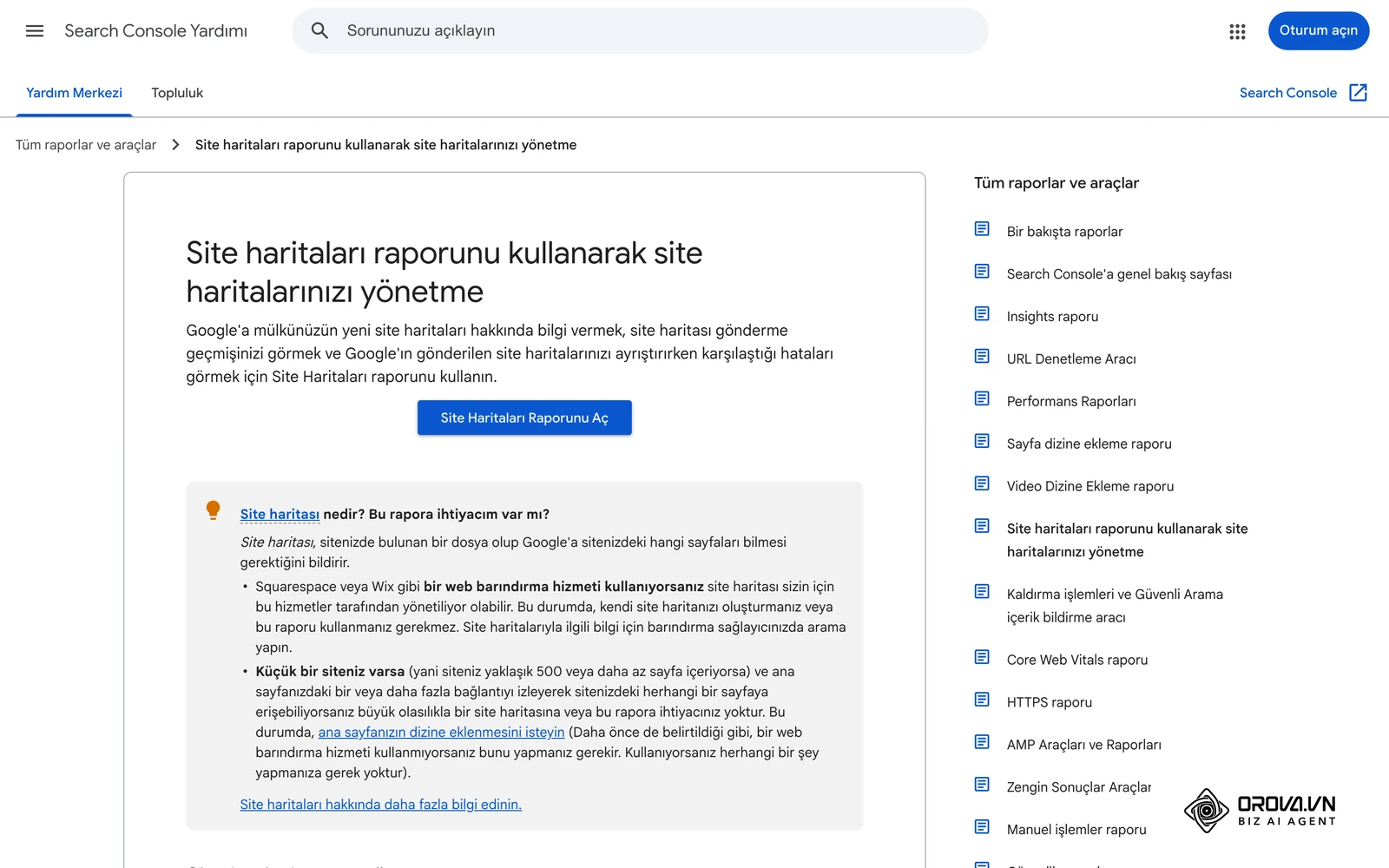The width and height of the screenshot is (1389, 868).
Task: Click the document icon beside Insights raporu
Action: (x=982, y=313)
